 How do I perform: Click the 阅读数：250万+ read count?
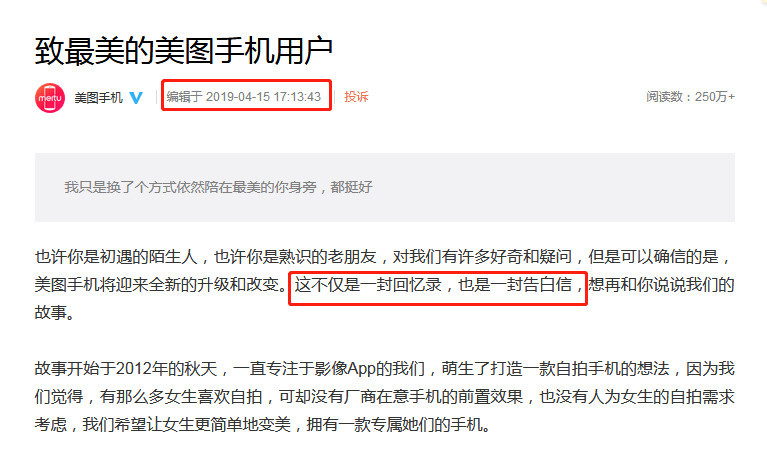(690, 96)
